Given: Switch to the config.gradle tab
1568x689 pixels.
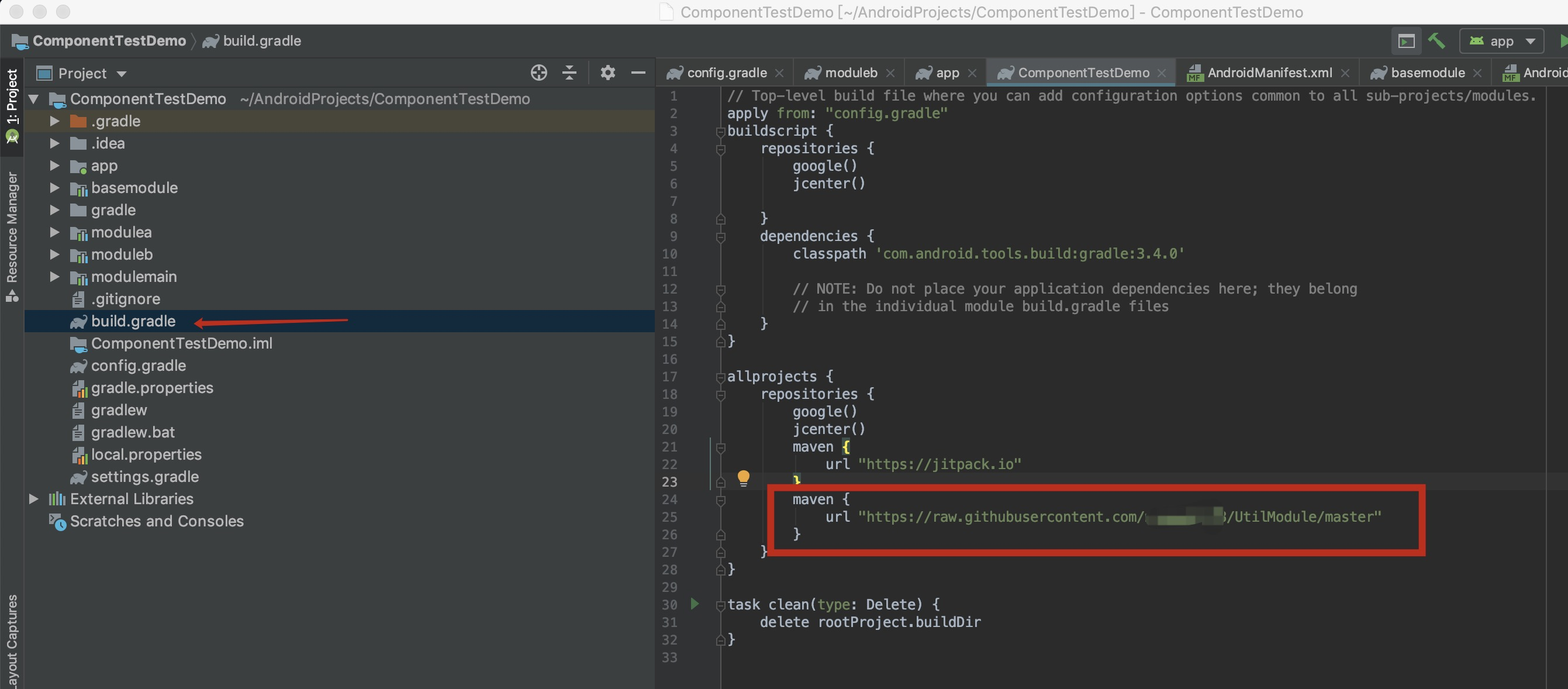Looking at the screenshot, I should (726, 73).
